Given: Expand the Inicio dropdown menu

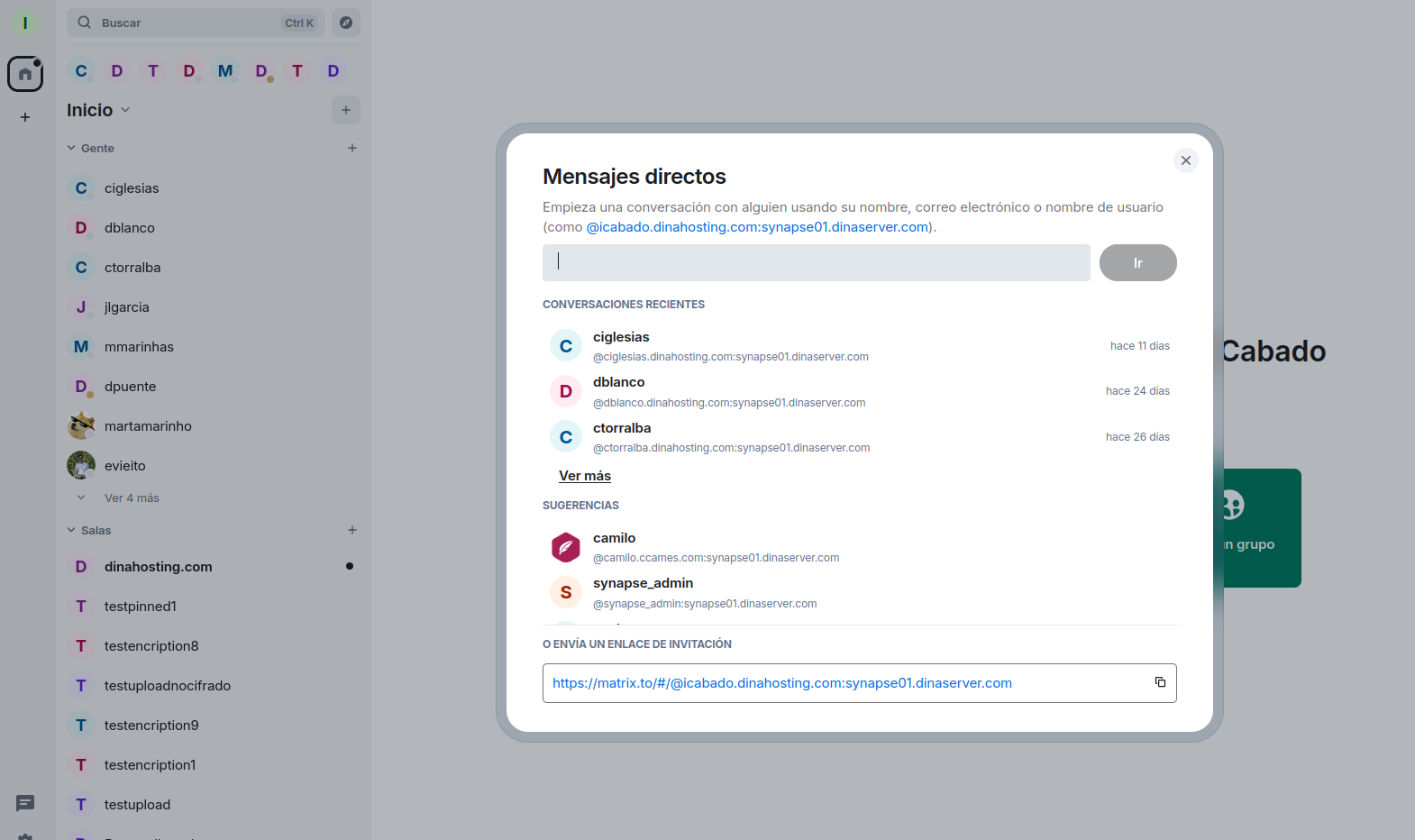Looking at the screenshot, I should coord(125,110).
